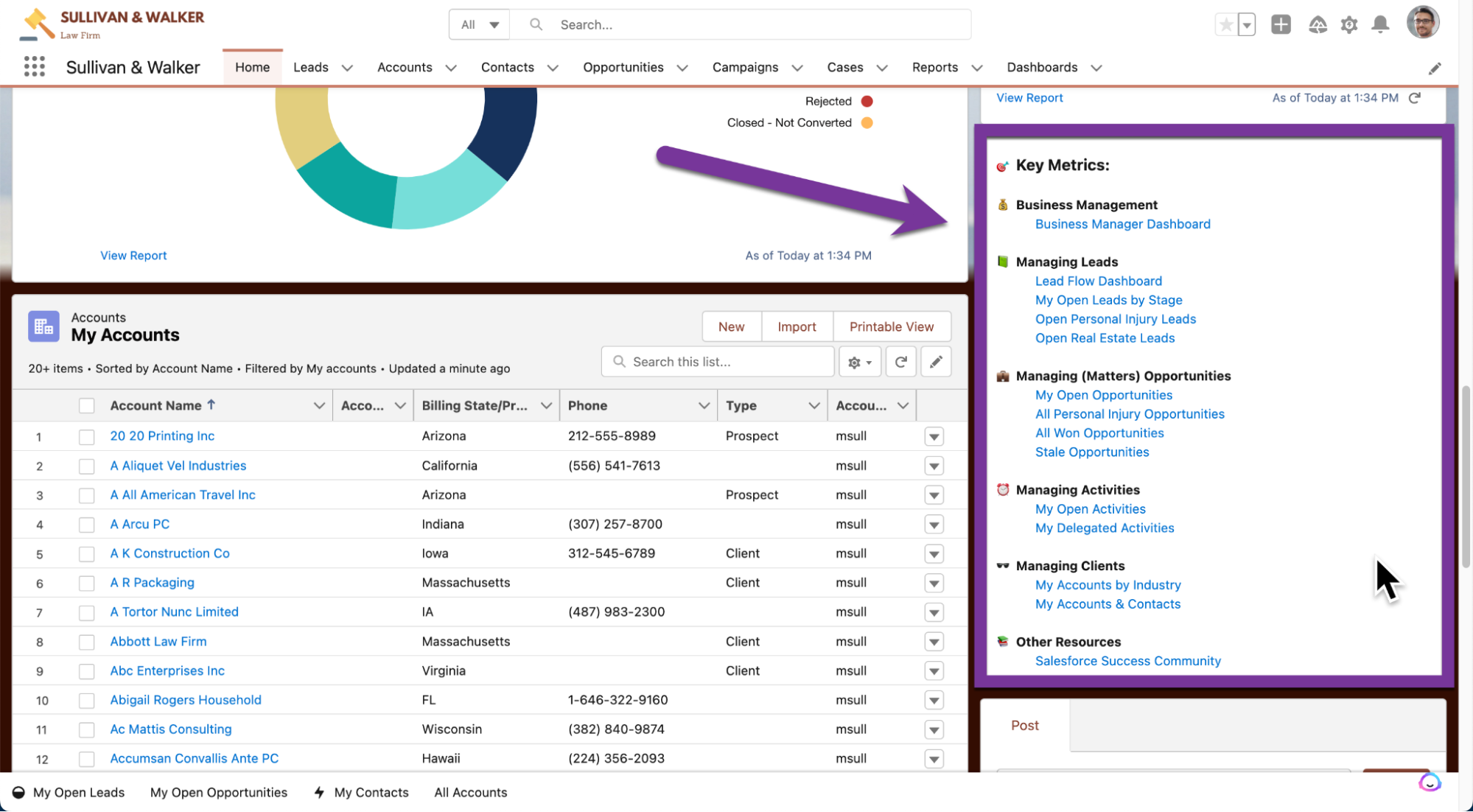Check the box for A Arcu PC
Image resolution: width=1473 pixels, height=812 pixels.
(x=87, y=525)
